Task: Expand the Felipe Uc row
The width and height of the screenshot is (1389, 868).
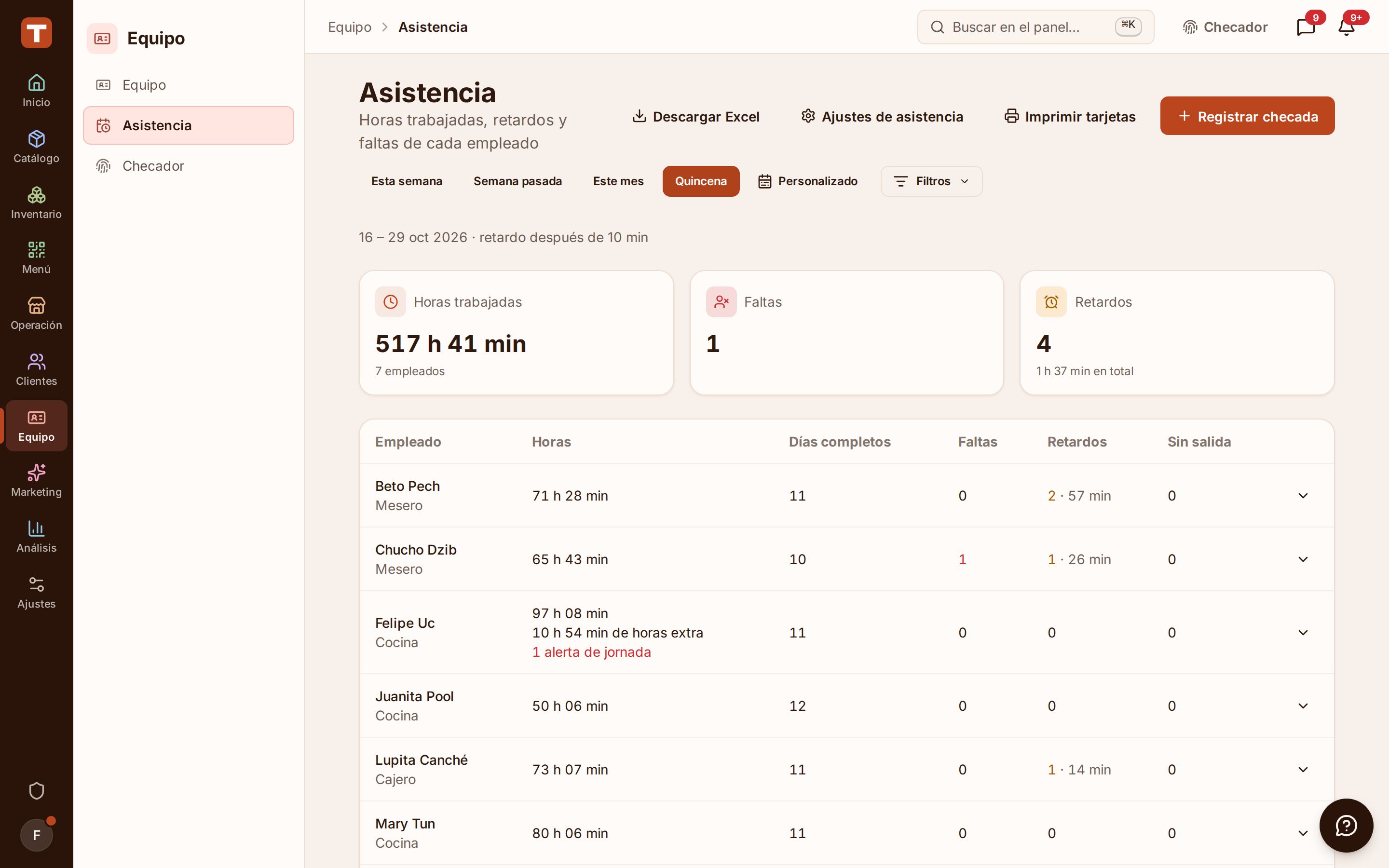Action: coord(1303,633)
